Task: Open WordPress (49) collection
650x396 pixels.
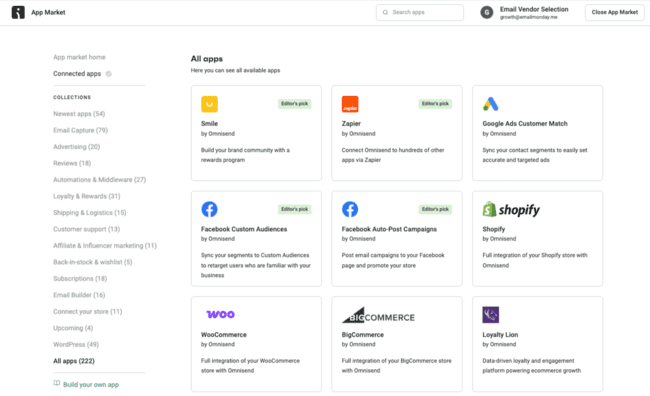Action: [76, 345]
